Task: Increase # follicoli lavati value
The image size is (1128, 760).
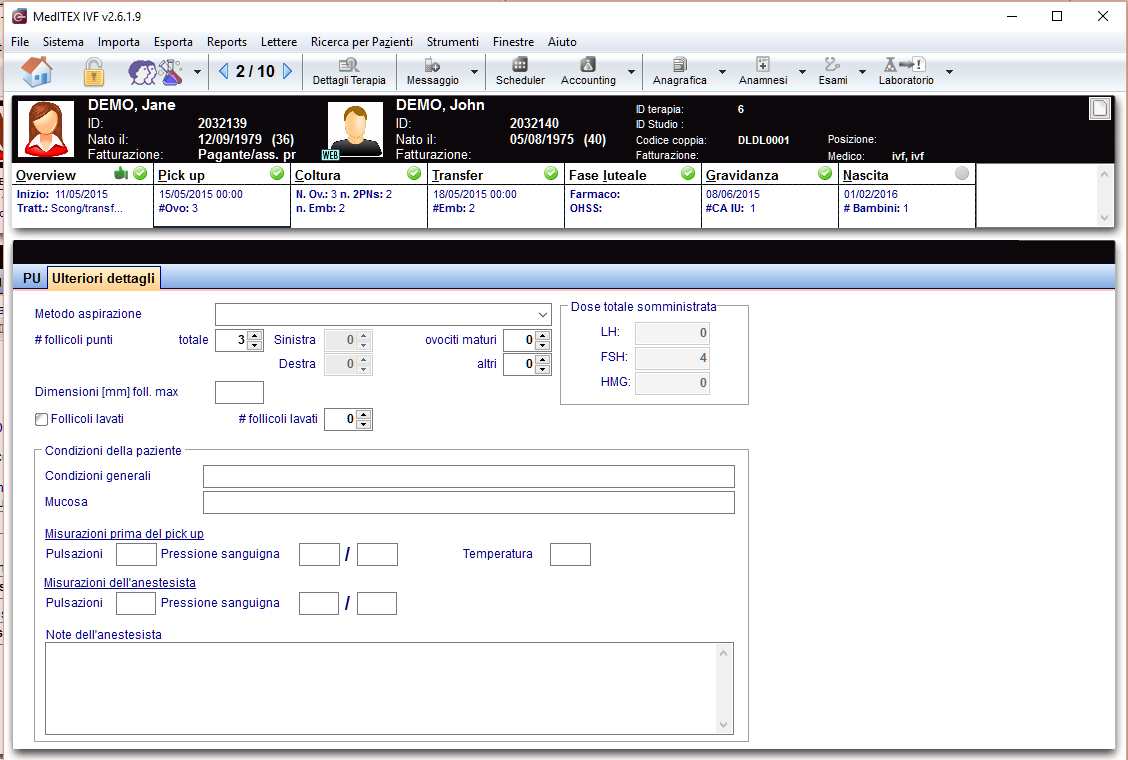Action: coord(364,415)
